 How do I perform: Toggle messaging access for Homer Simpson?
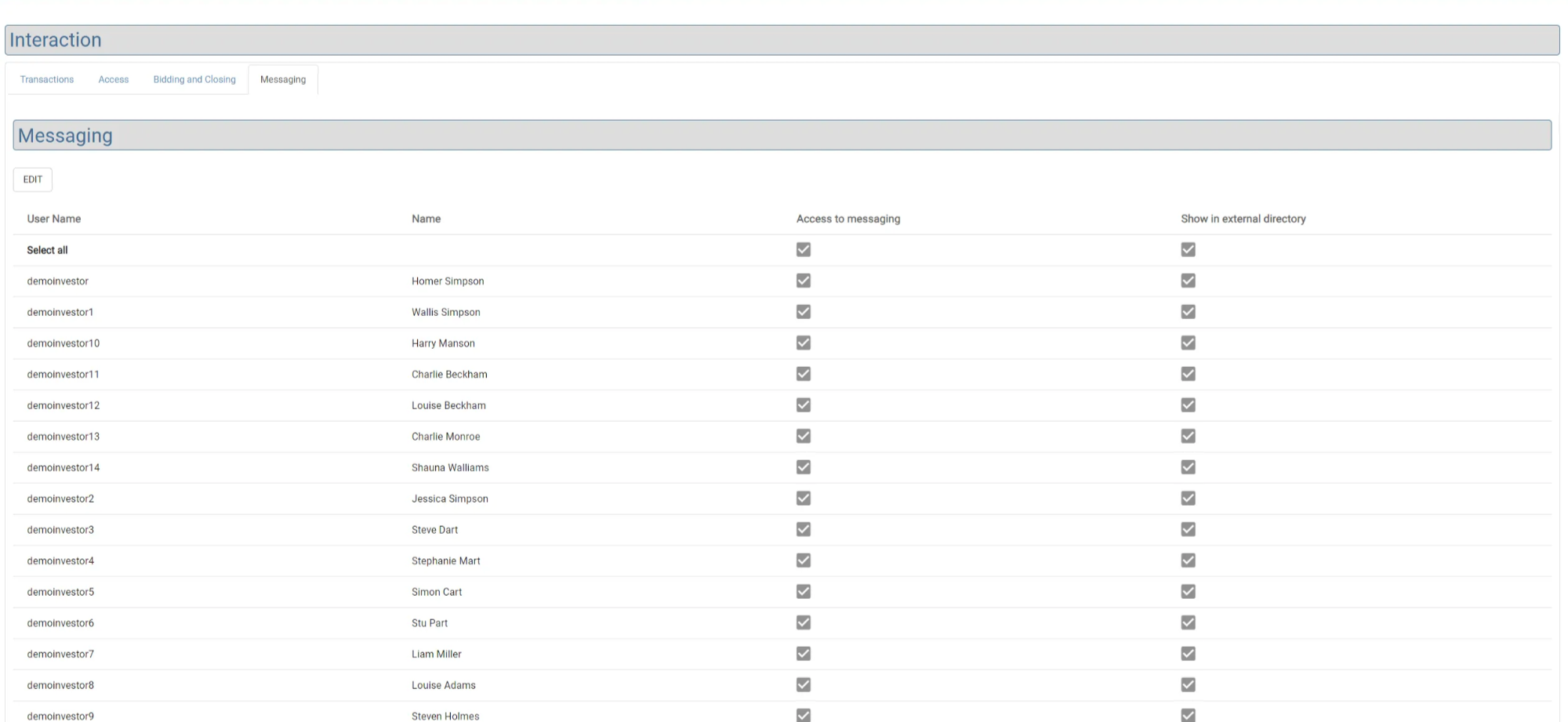click(x=804, y=281)
